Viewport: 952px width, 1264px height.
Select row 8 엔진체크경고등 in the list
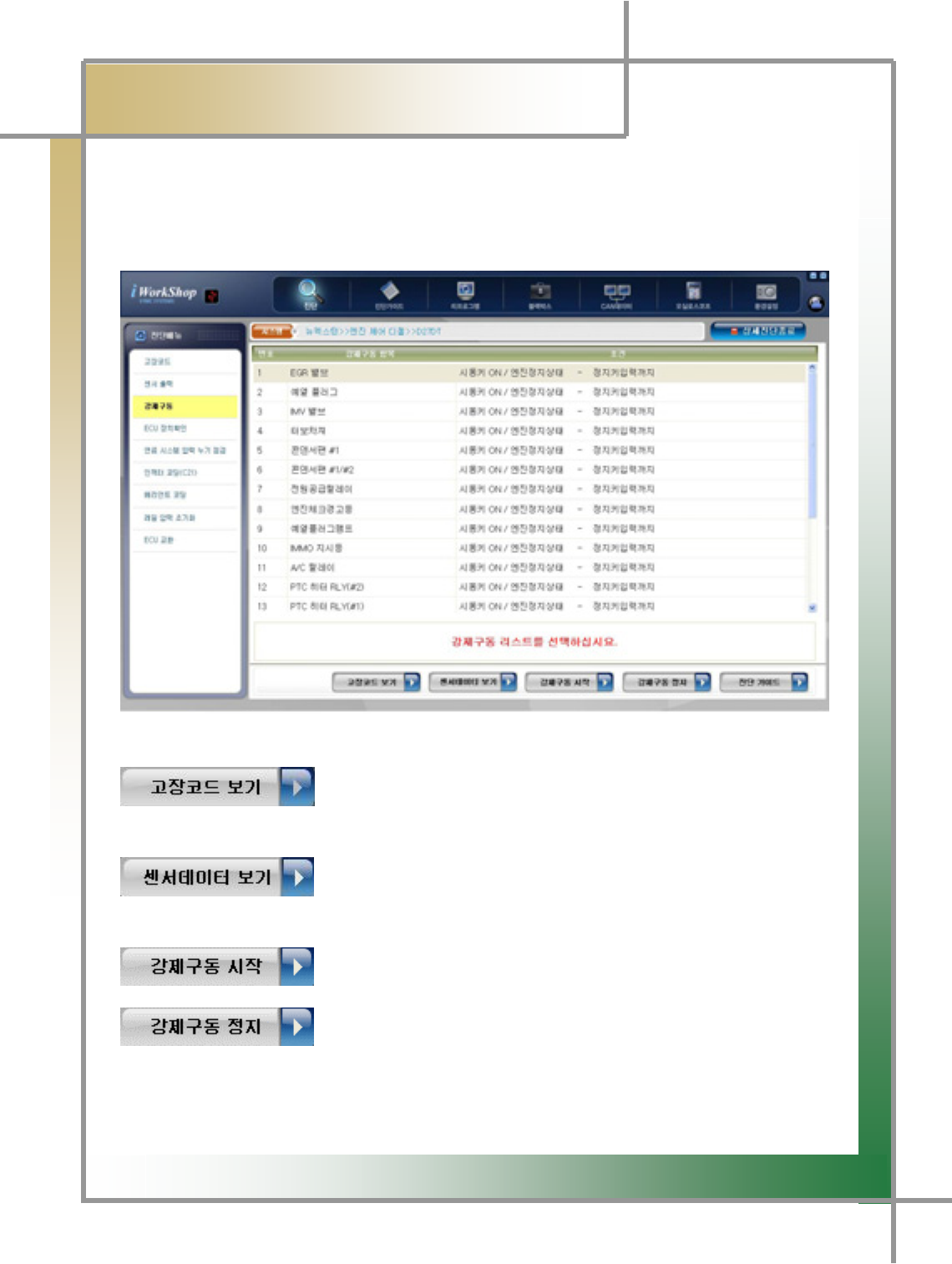click(529, 509)
